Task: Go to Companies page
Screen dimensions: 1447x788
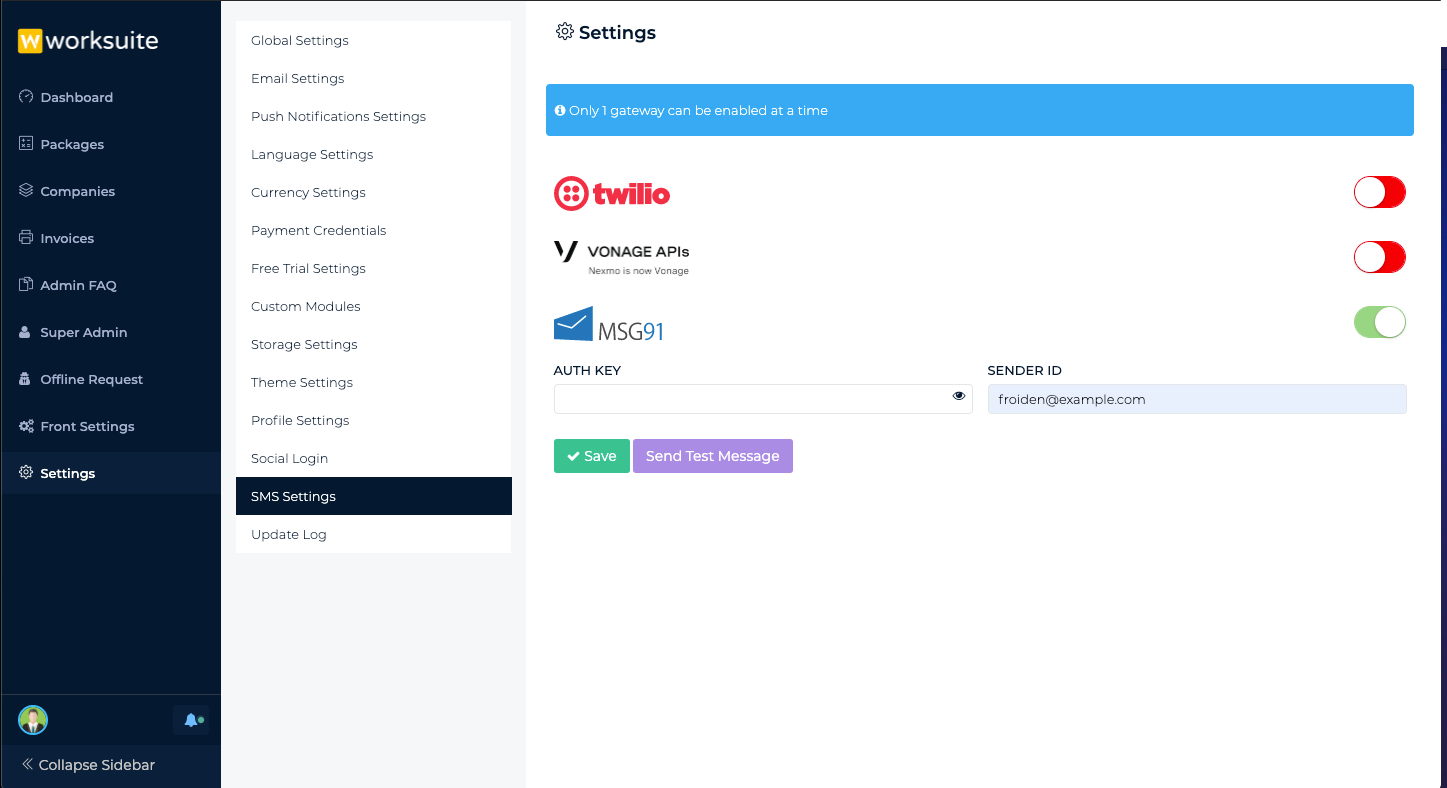Action: (x=78, y=191)
